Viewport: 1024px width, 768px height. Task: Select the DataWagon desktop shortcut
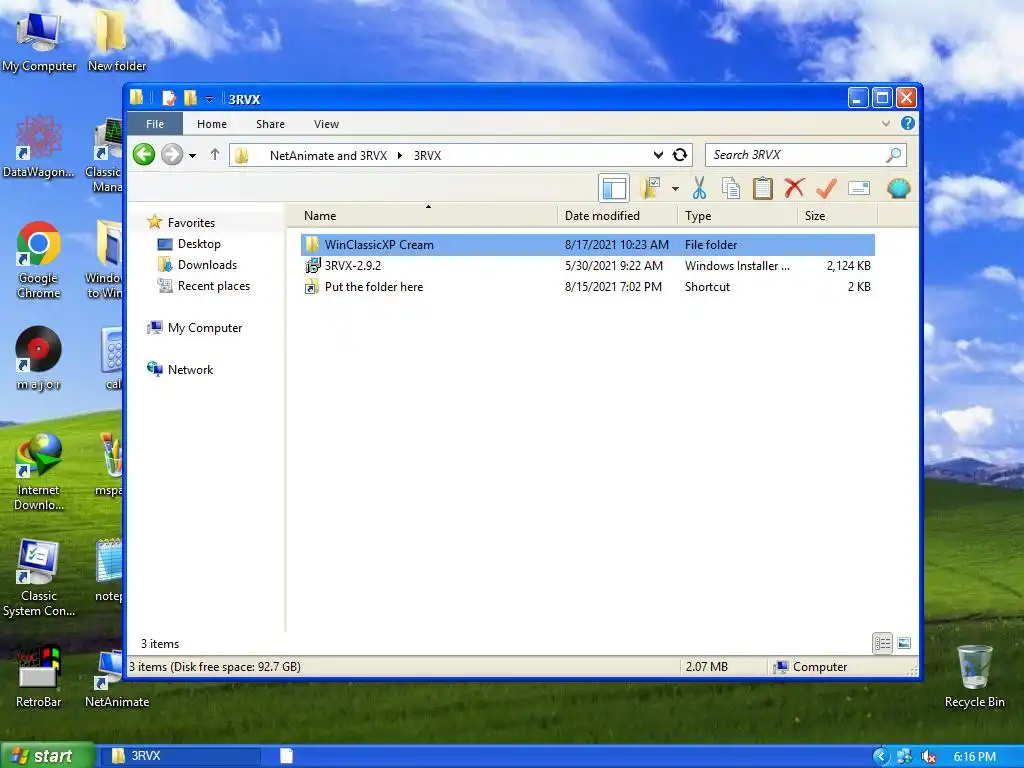point(39,146)
